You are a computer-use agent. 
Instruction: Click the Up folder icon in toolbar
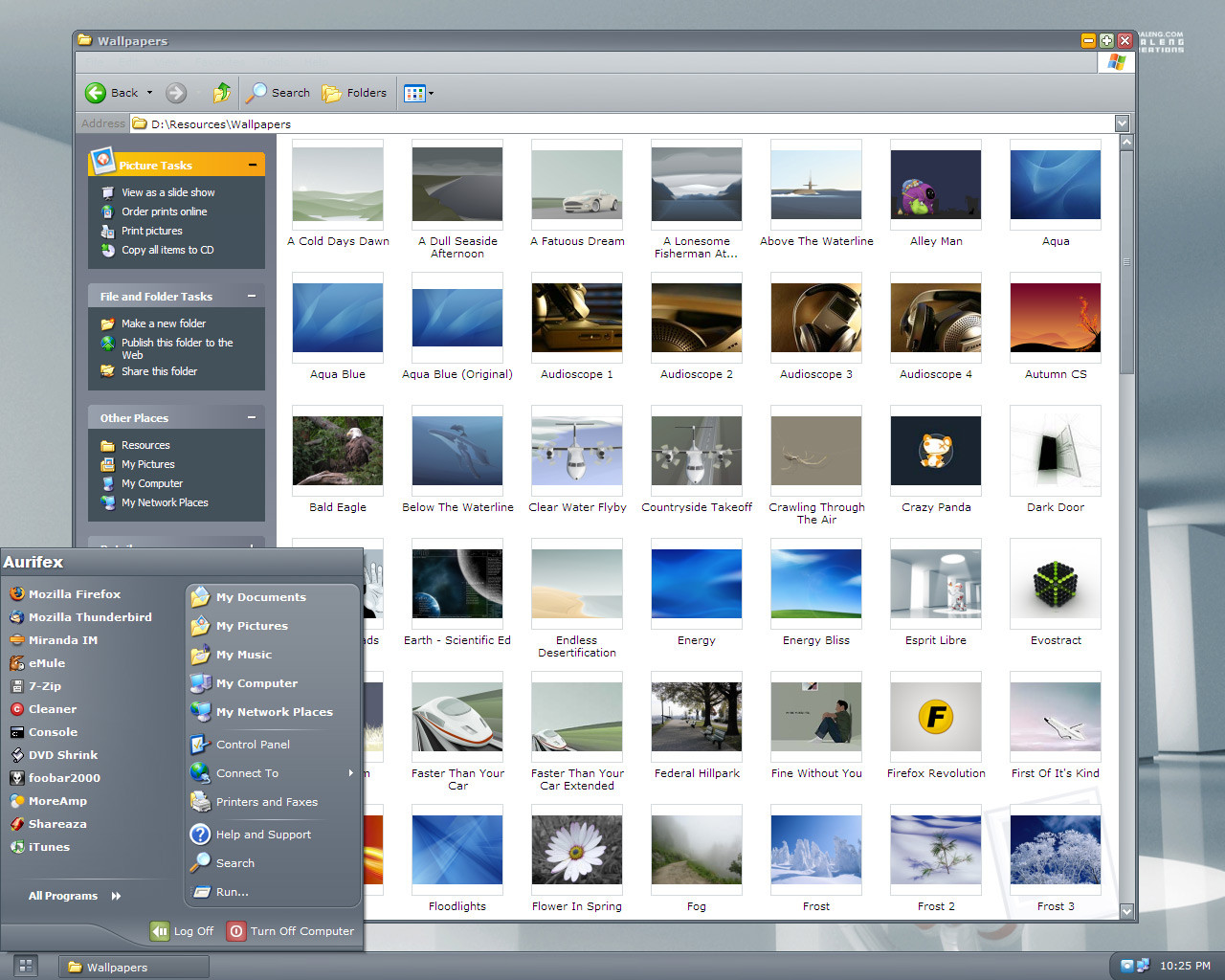tap(222, 93)
